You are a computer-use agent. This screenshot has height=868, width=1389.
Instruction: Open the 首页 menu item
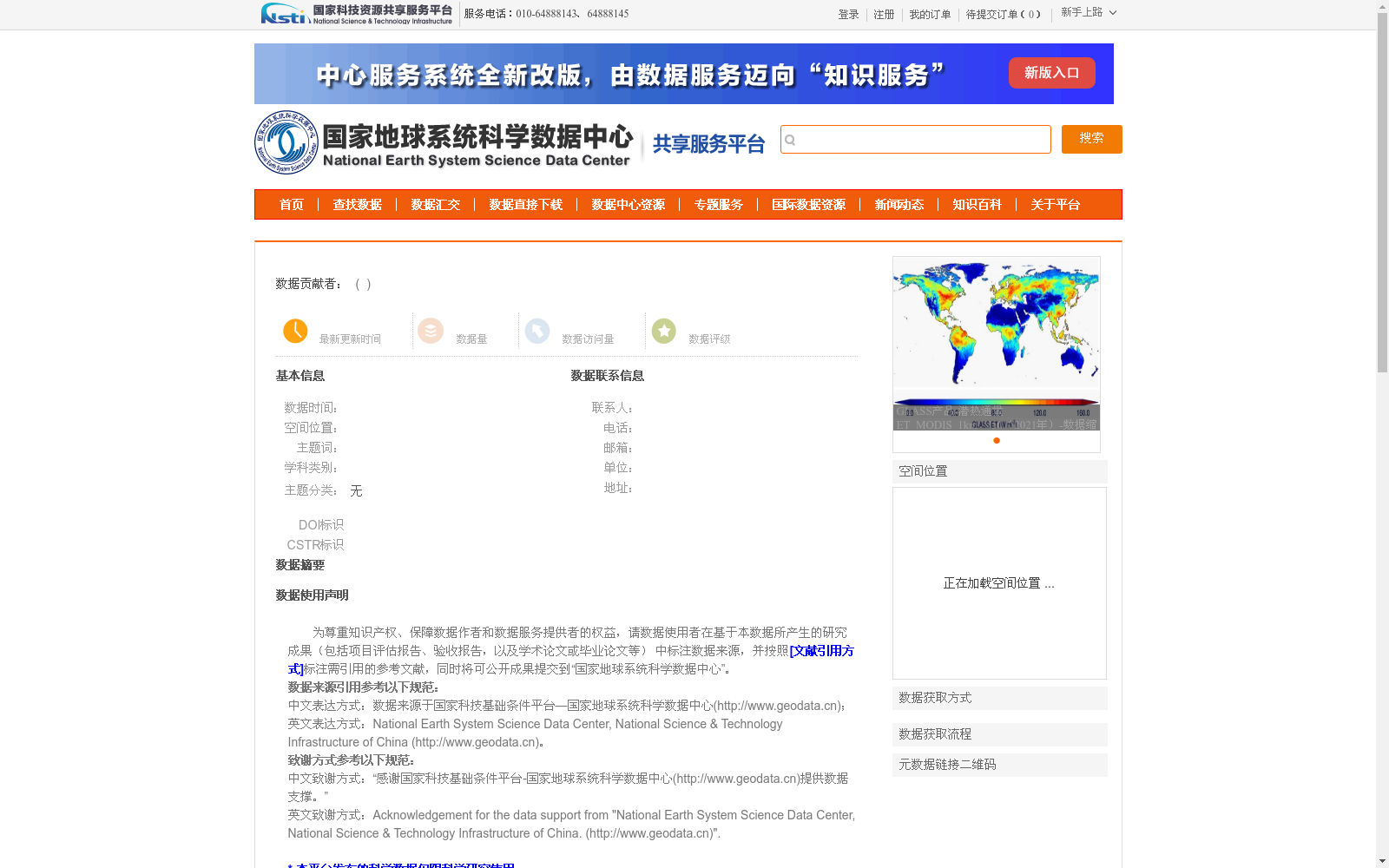[292, 205]
